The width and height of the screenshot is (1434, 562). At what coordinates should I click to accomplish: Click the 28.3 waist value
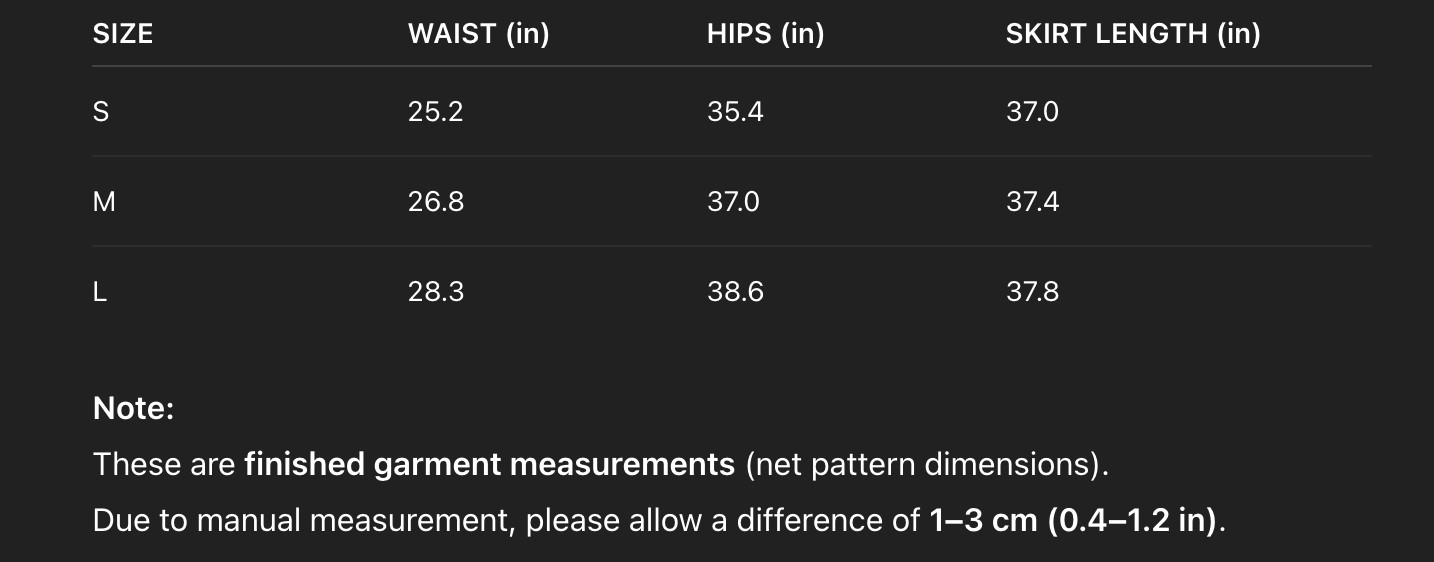(435, 292)
